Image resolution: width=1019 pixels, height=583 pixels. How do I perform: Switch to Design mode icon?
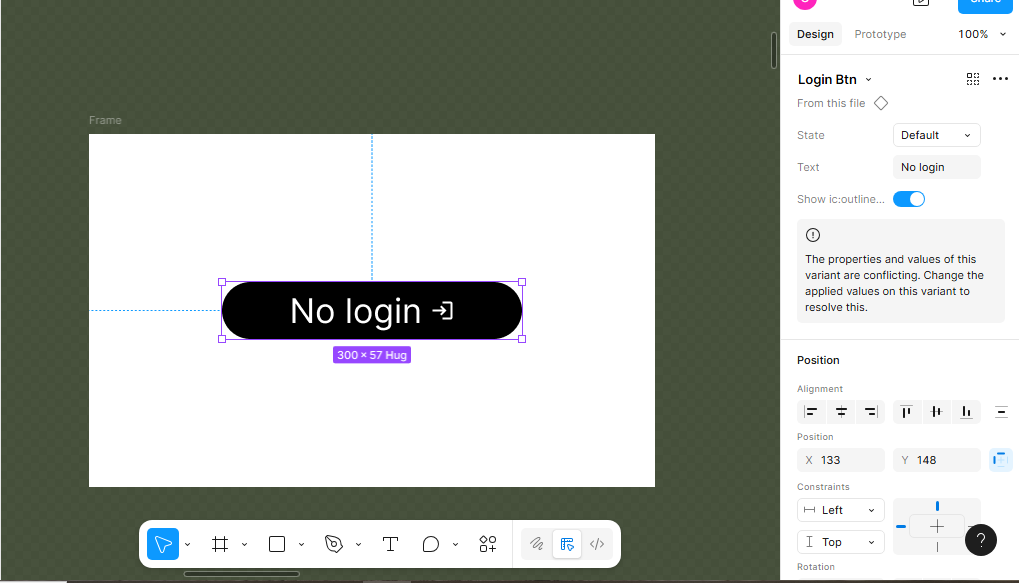coord(567,544)
